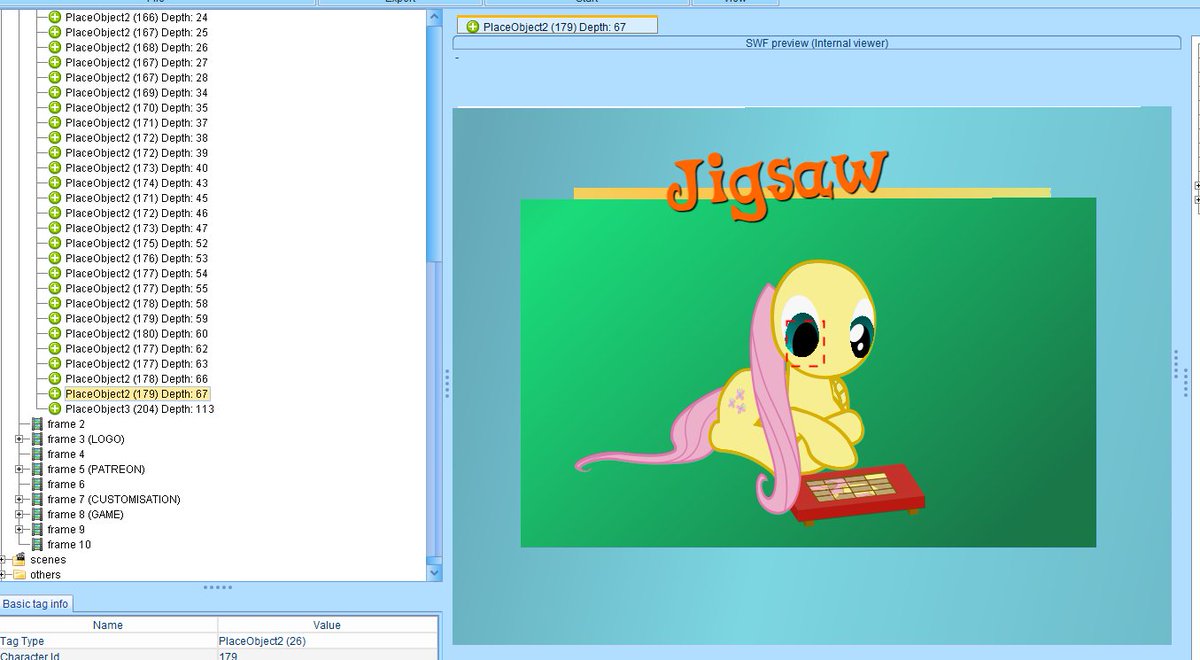Expand the frame 8 (GAME) node

point(19,514)
